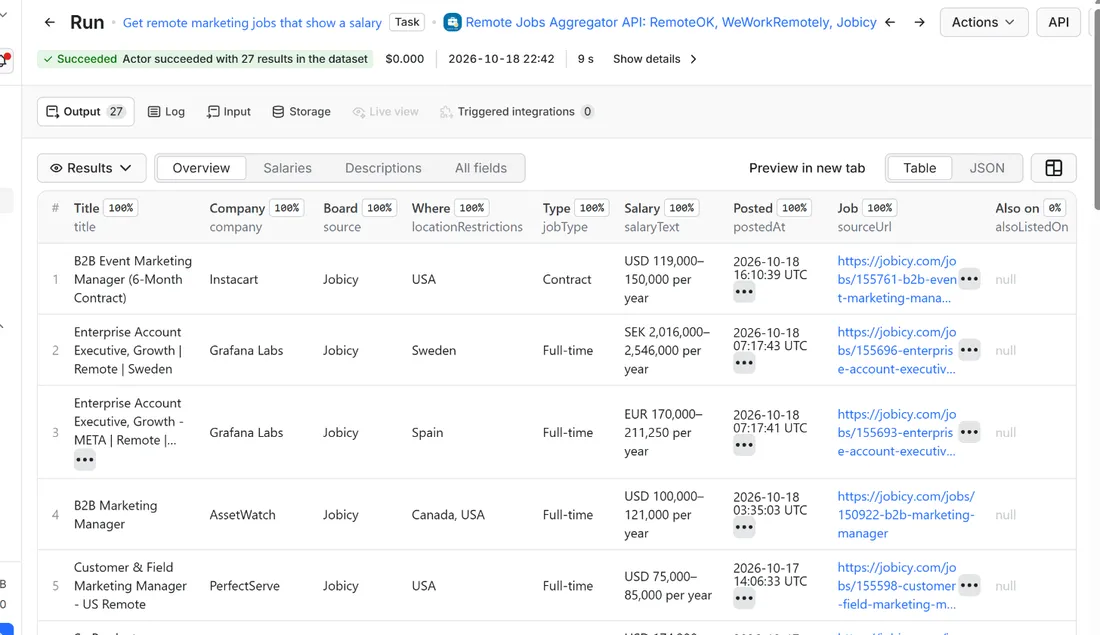The height and width of the screenshot is (635, 1100).
Task: Open the AssetWatch b2b-marketing-manager job link
Action: (x=906, y=514)
